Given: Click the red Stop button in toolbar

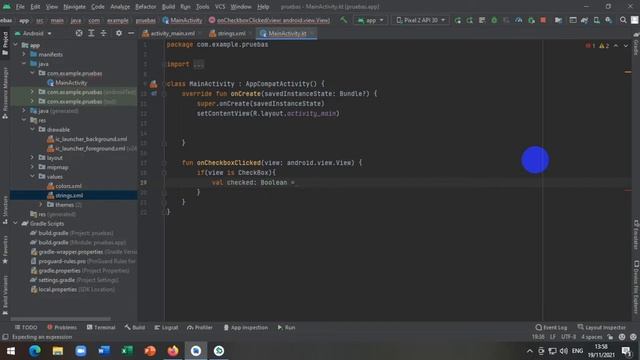Looking at the screenshot, I should tap(543, 20).
